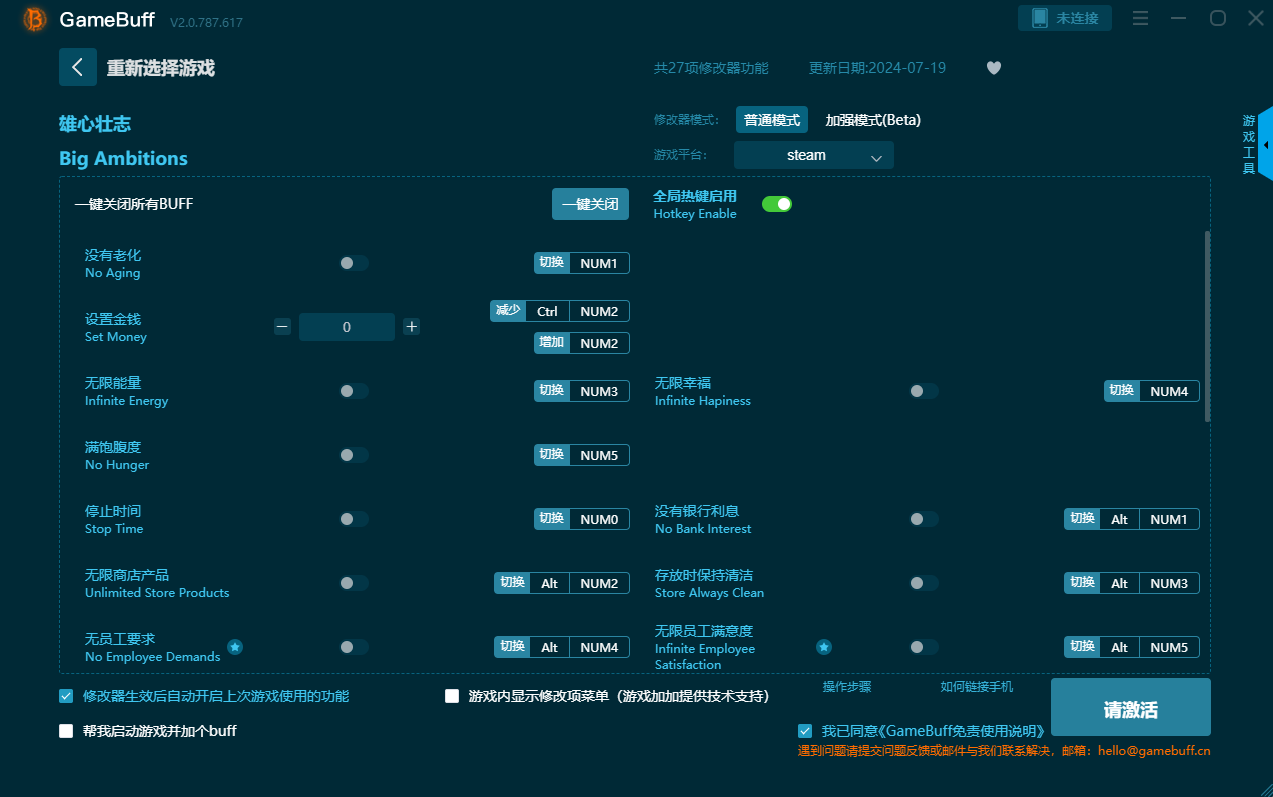The width and height of the screenshot is (1273, 797).
Task: Check the 游戏内显示修改项菜单 checkbox
Action: [452, 696]
